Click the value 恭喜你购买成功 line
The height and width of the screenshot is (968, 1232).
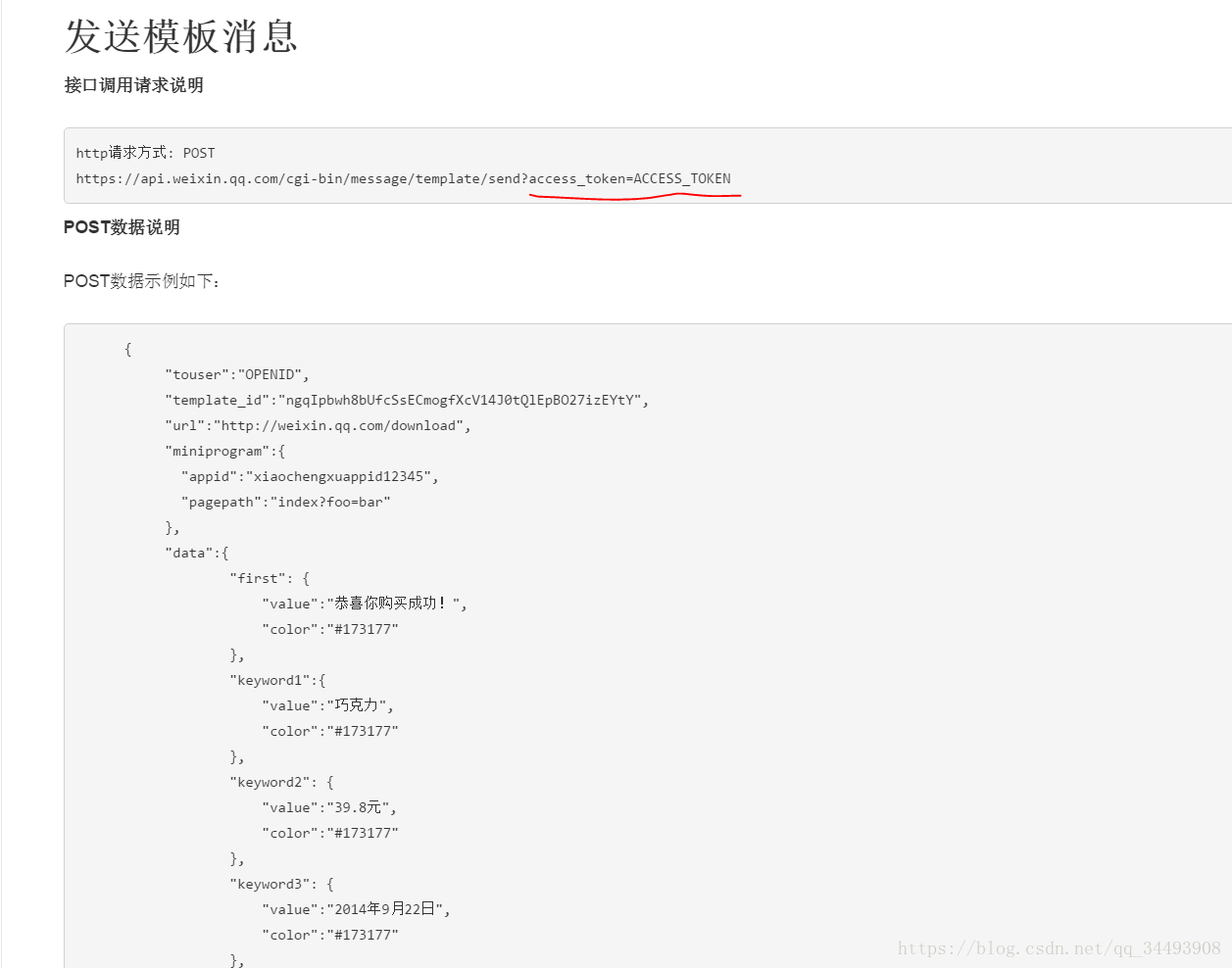tap(365, 604)
